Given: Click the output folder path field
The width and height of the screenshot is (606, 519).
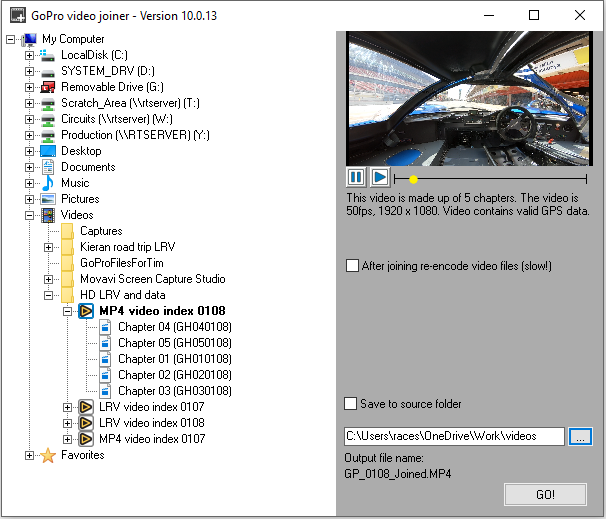Looking at the screenshot, I should [x=454, y=436].
